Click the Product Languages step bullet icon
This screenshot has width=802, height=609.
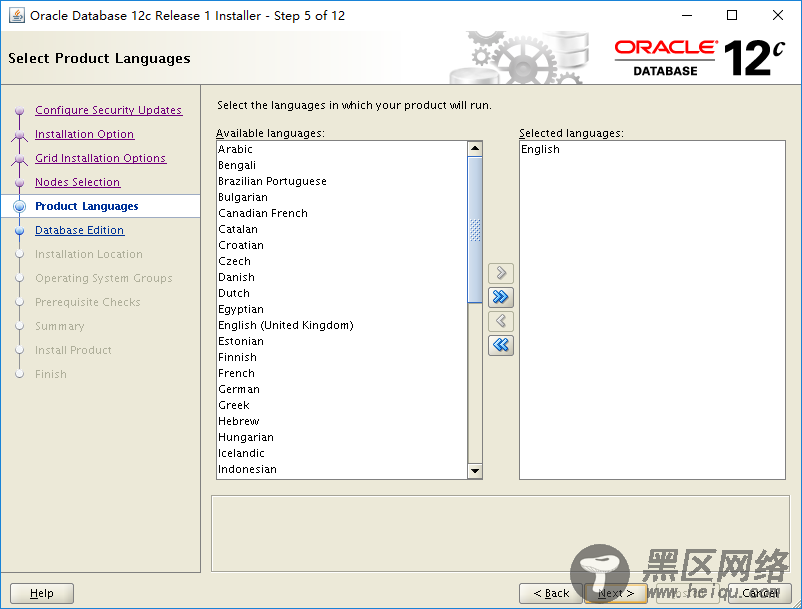[19, 206]
